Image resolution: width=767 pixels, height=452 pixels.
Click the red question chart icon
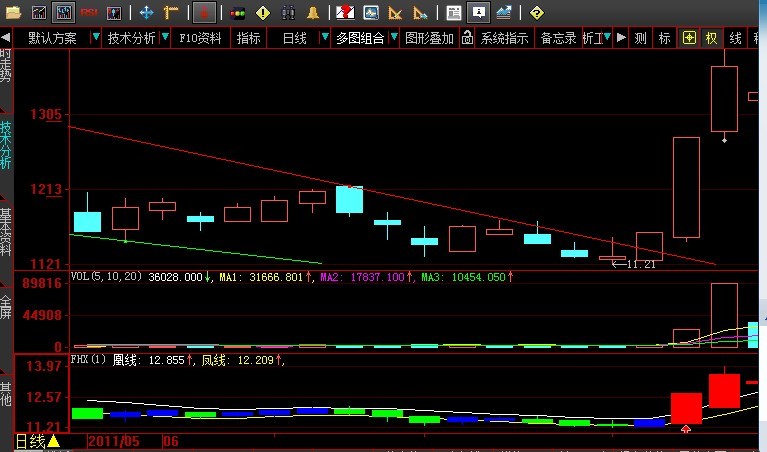tap(345, 12)
